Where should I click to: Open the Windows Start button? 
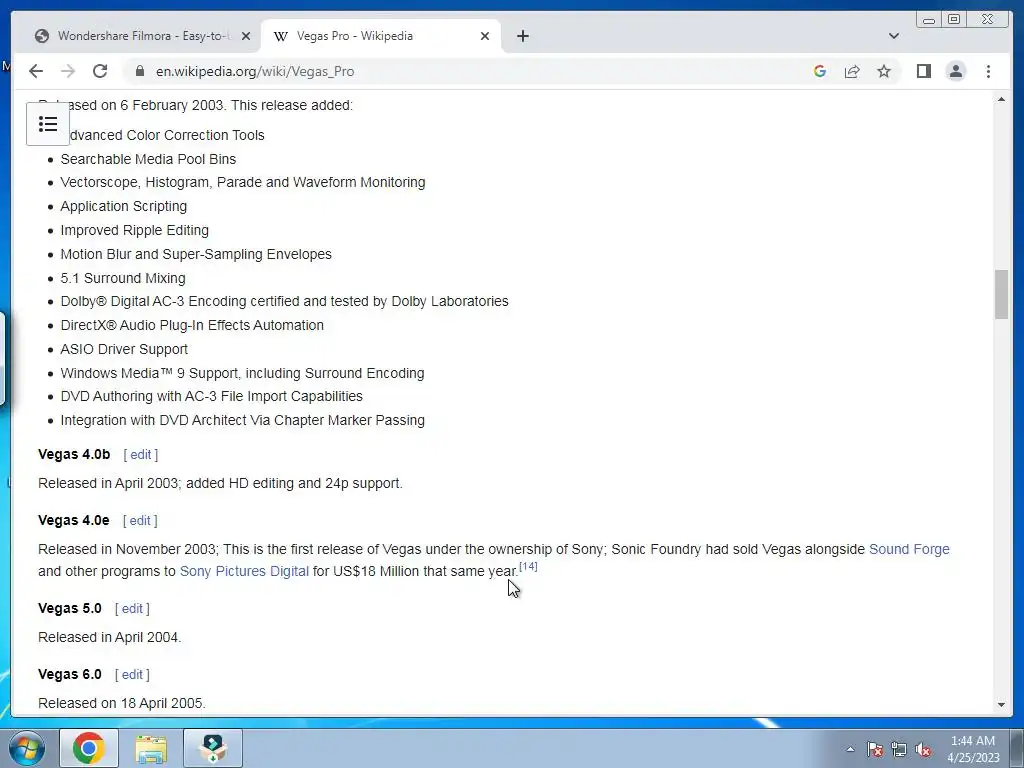(26, 748)
